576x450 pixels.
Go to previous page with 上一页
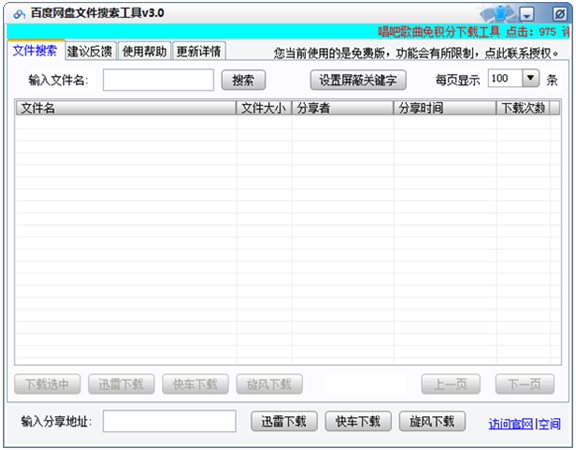point(451,384)
